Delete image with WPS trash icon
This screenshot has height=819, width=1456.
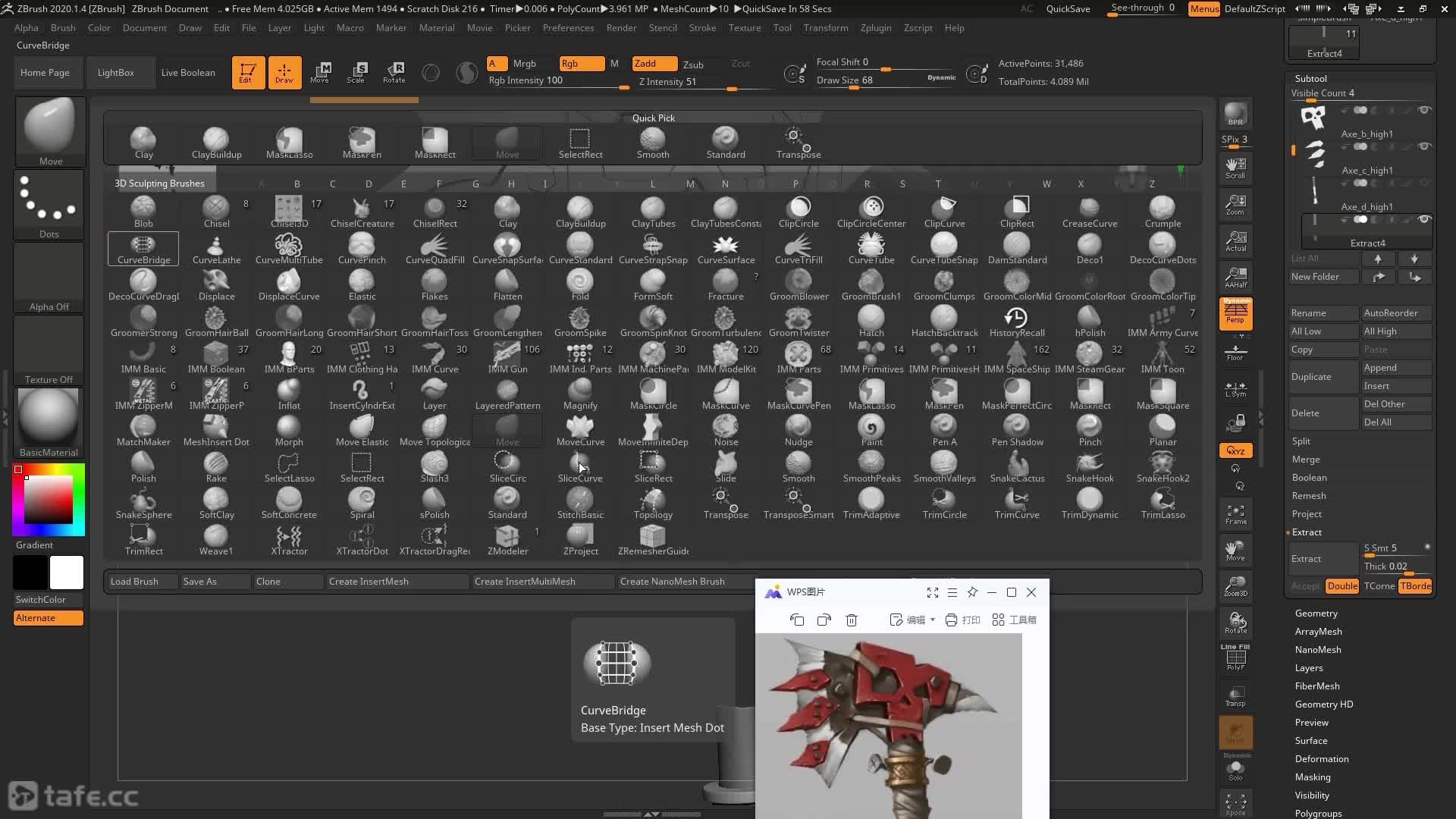[852, 620]
